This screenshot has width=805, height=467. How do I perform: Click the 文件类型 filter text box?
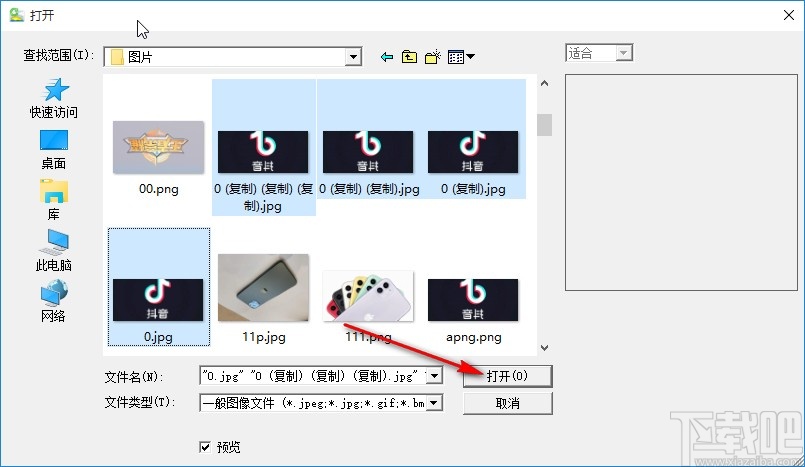pos(313,403)
